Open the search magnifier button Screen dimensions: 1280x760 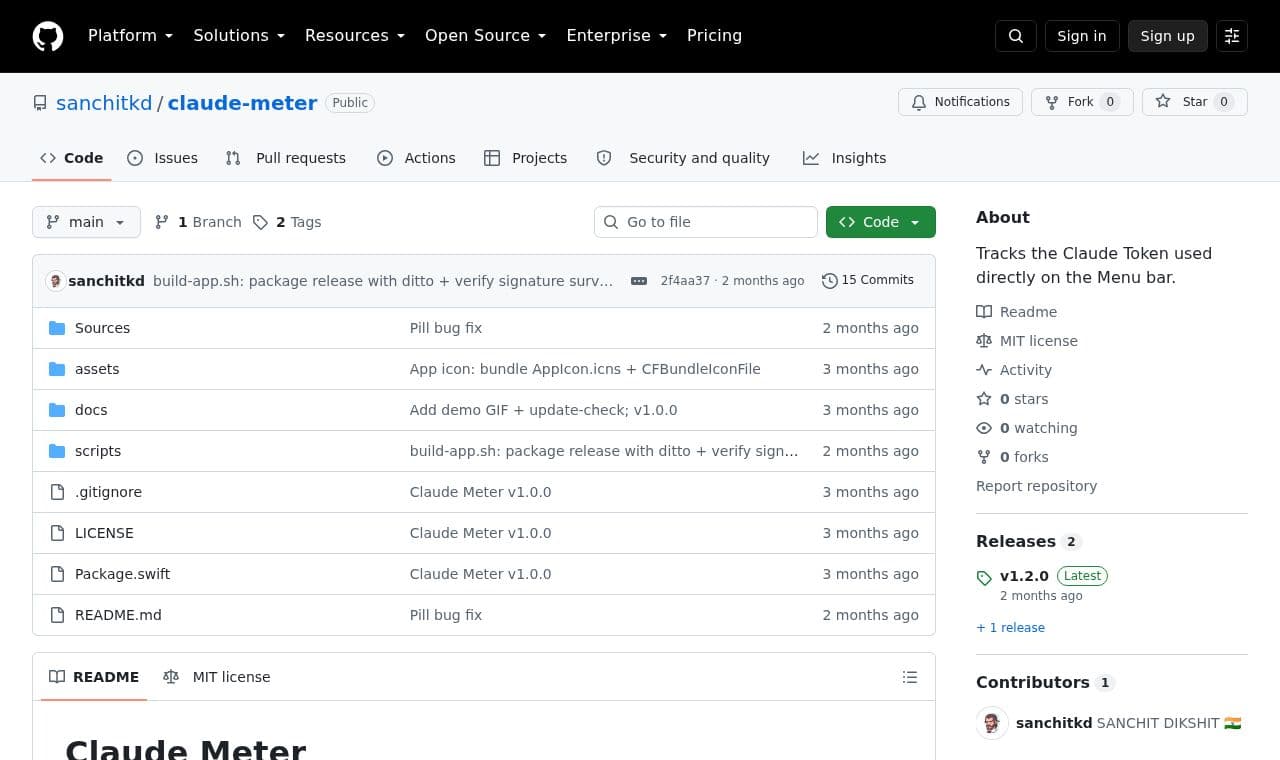tap(1016, 36)
